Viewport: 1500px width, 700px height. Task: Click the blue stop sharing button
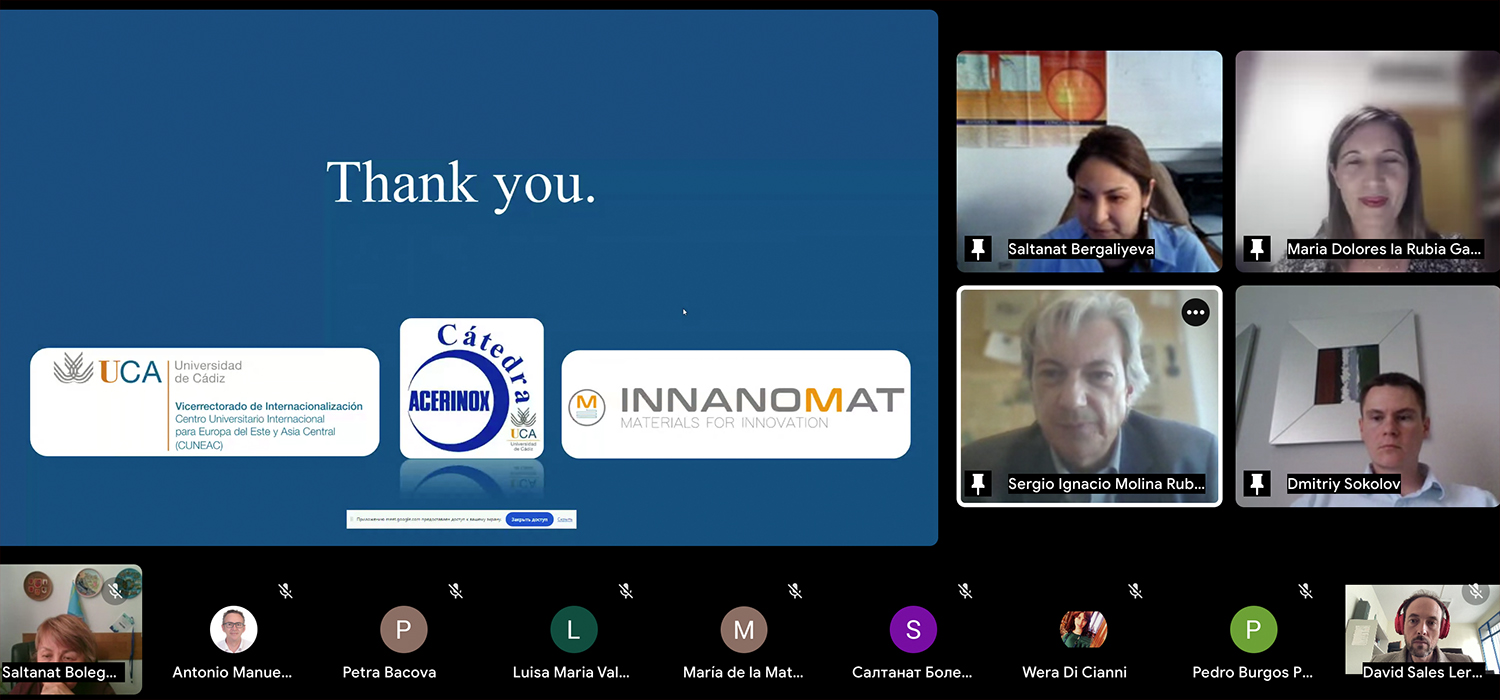click(529, 519)
